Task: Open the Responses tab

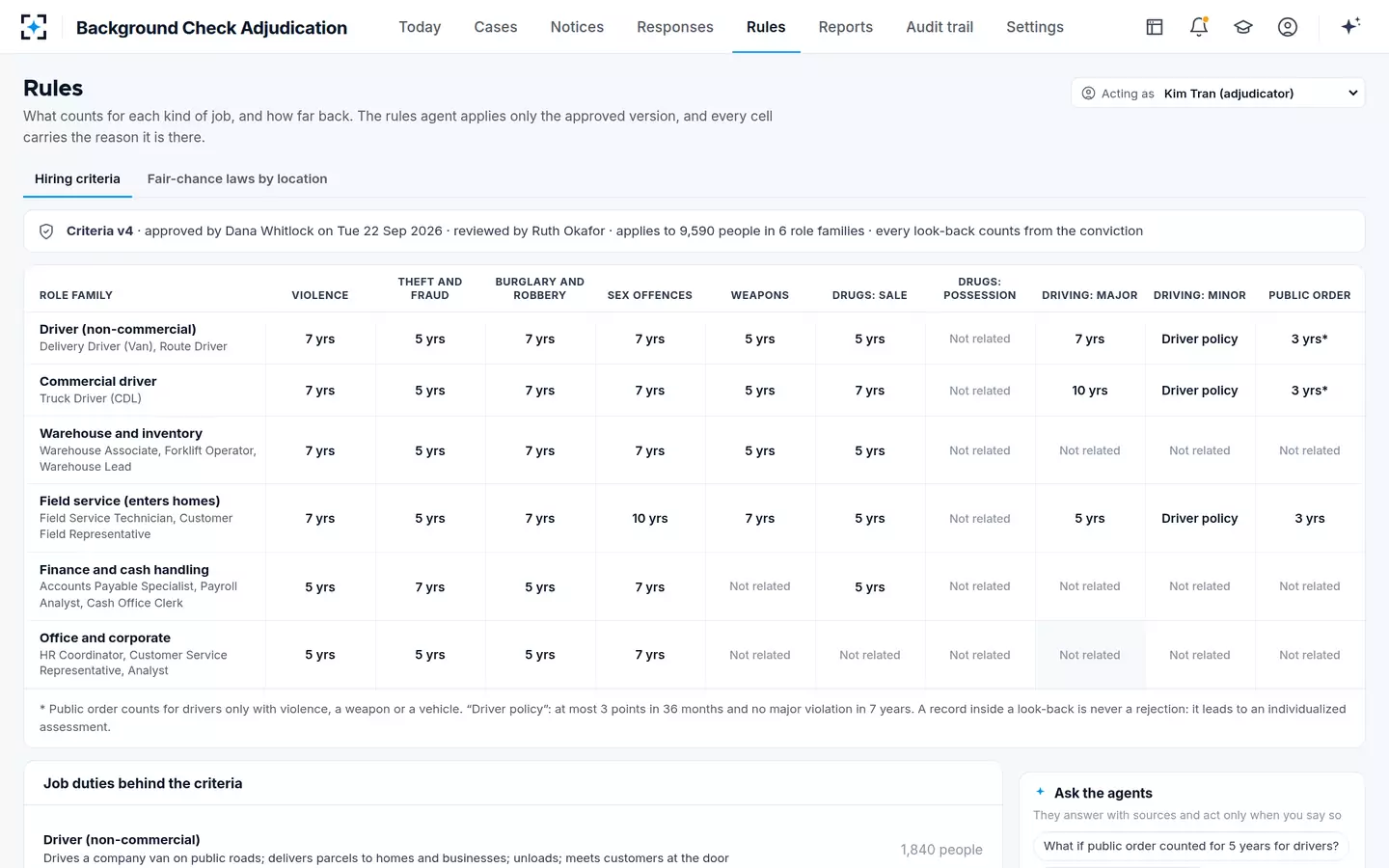Action: (675, 27)
